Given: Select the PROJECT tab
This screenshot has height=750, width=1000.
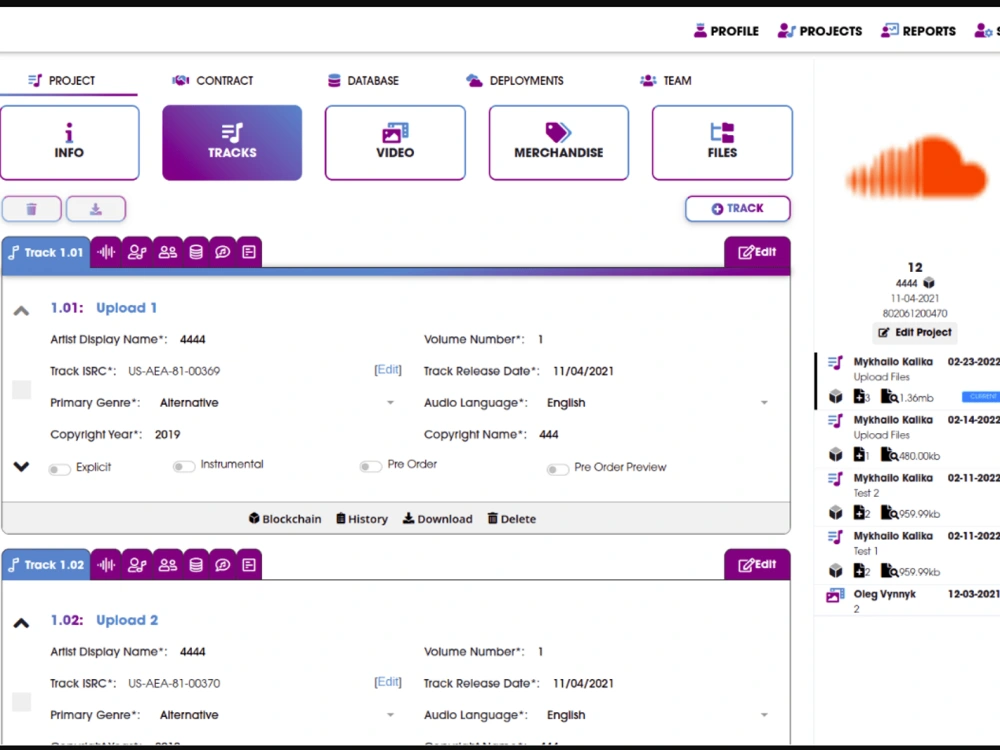Looking at the screenshot, I should pyautogui.click(x=61, y=80).
